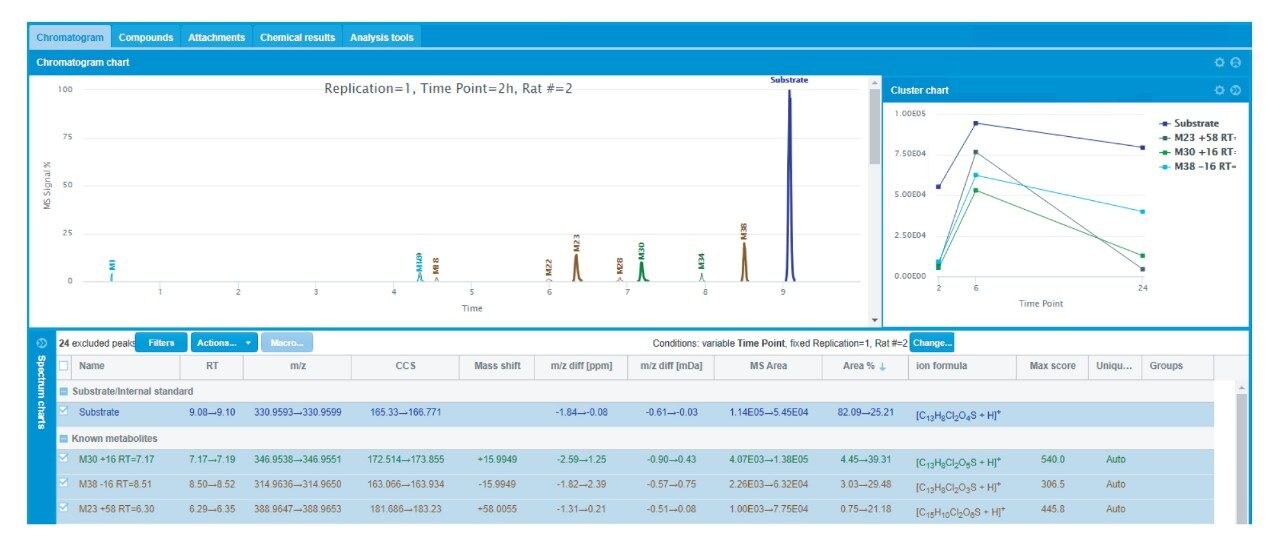The width and height of the screenshot is (1280, 548).
Task: Collapse the Known metabolites group
Action: [x=64, y=438]
